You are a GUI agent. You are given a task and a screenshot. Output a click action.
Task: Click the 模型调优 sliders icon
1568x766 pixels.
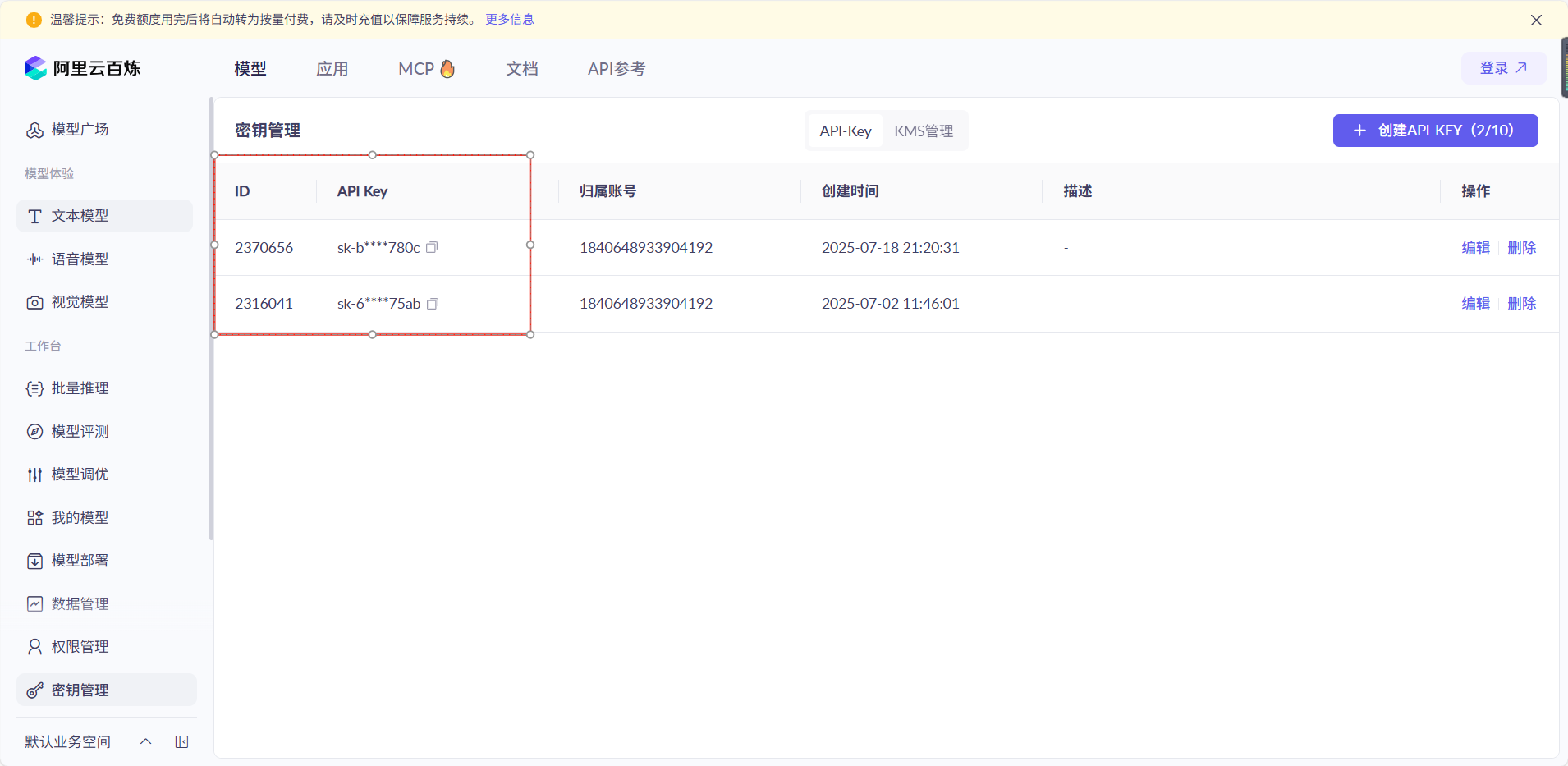tap(34, 475)
